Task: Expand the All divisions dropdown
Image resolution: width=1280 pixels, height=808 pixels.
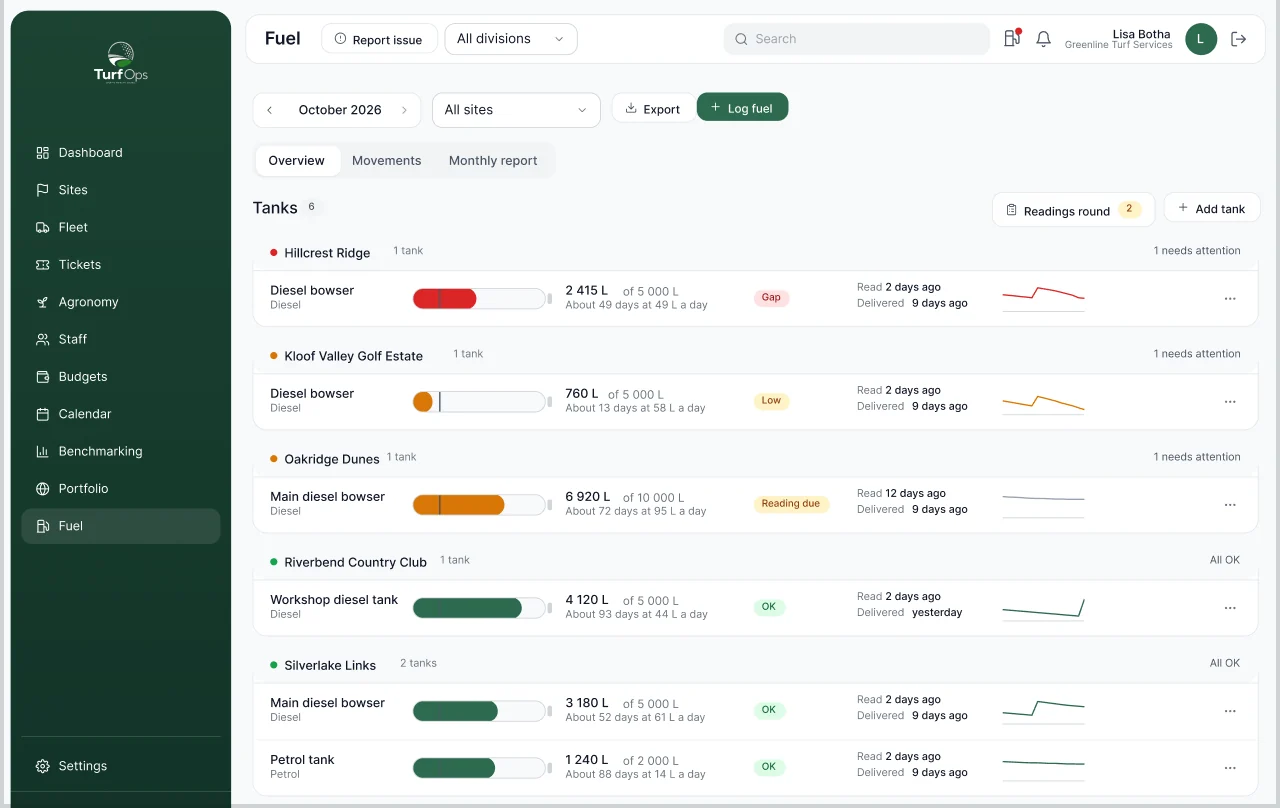Action: tap(511, 39)
